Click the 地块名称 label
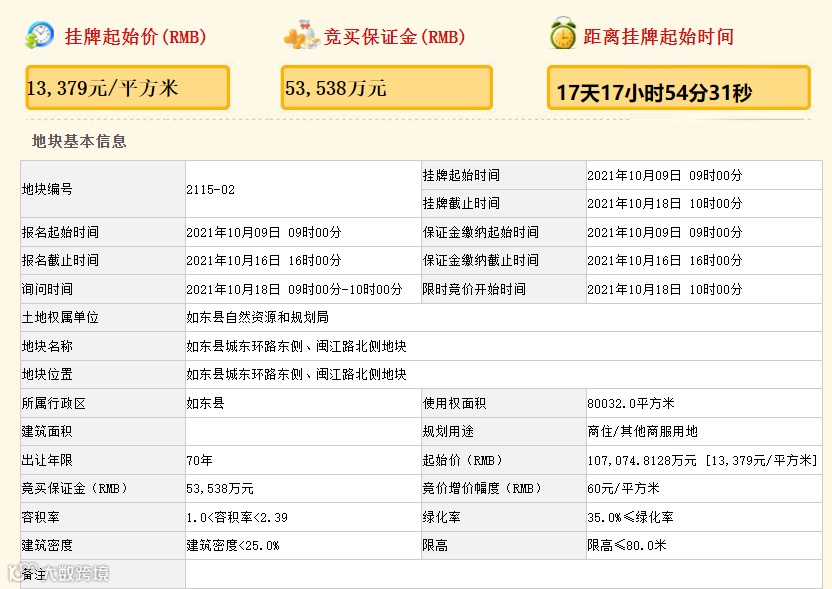 pyautogui.click(x=47, y=346)
